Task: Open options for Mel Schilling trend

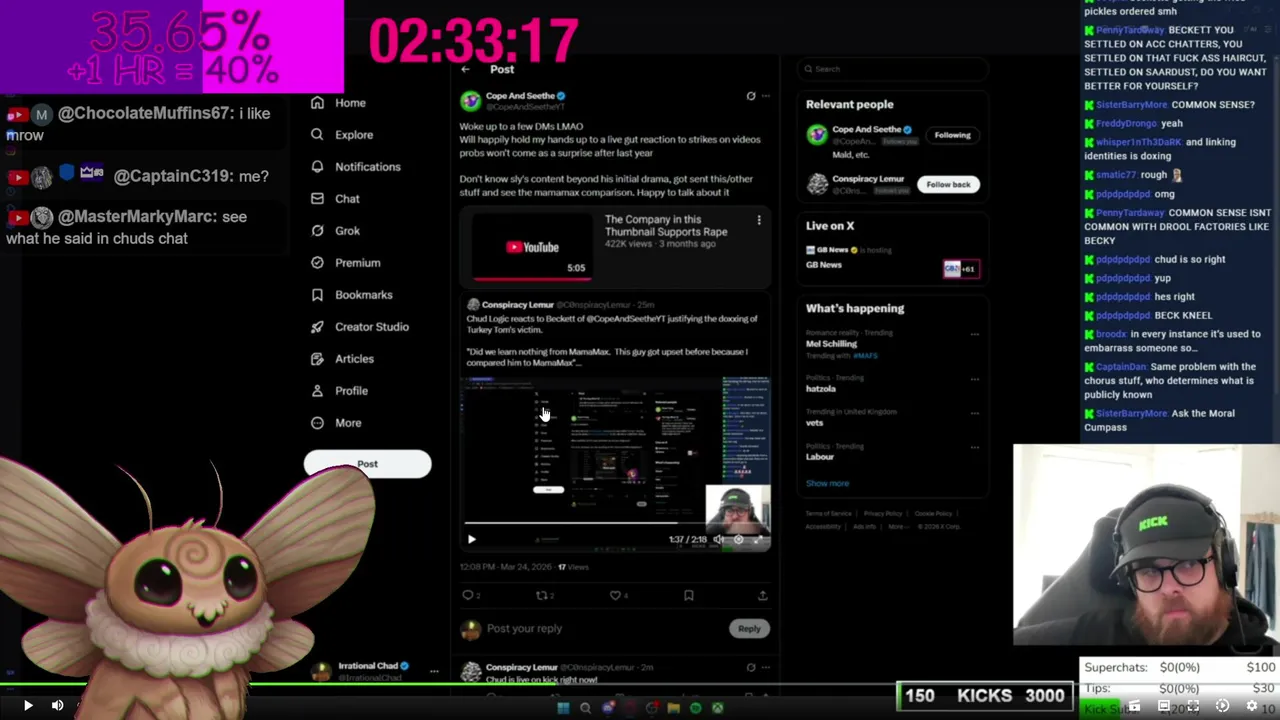Action: [x=975, y=335]
